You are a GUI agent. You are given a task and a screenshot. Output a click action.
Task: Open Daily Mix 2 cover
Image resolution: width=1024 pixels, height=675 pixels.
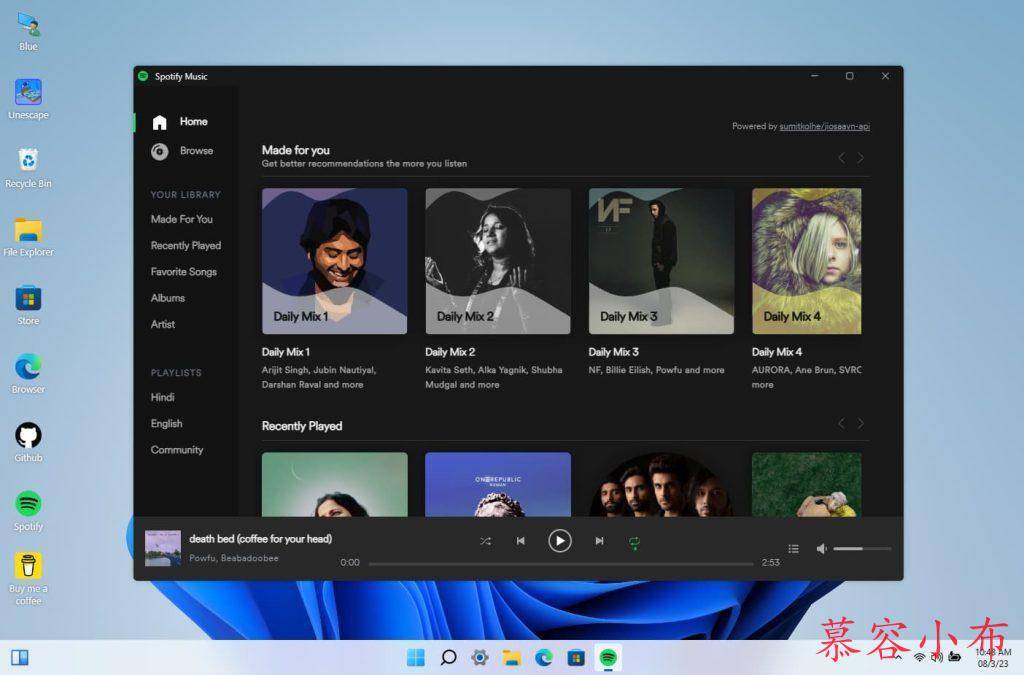pos(498,261)
